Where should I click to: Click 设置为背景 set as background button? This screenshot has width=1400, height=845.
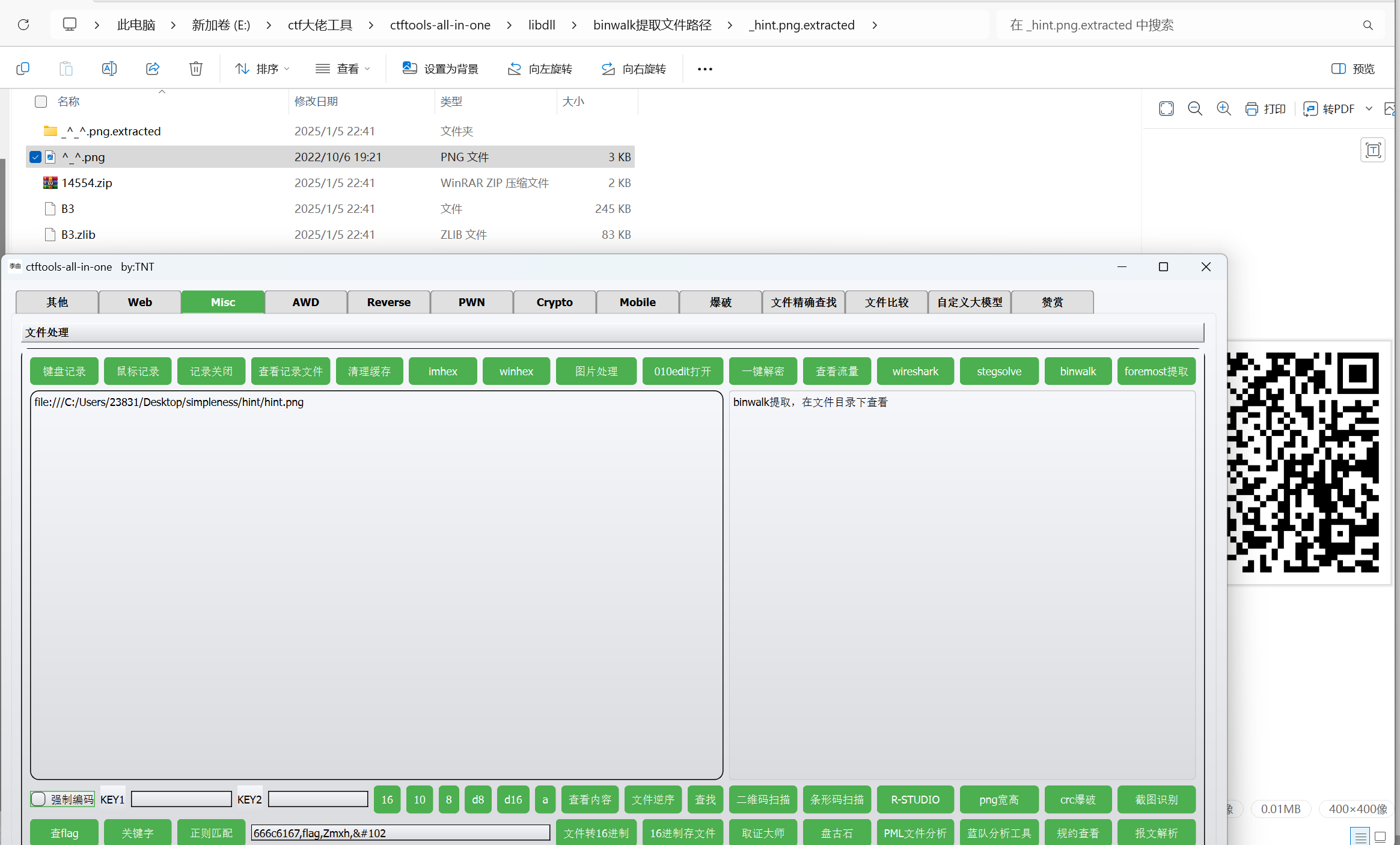pos(441,69)
